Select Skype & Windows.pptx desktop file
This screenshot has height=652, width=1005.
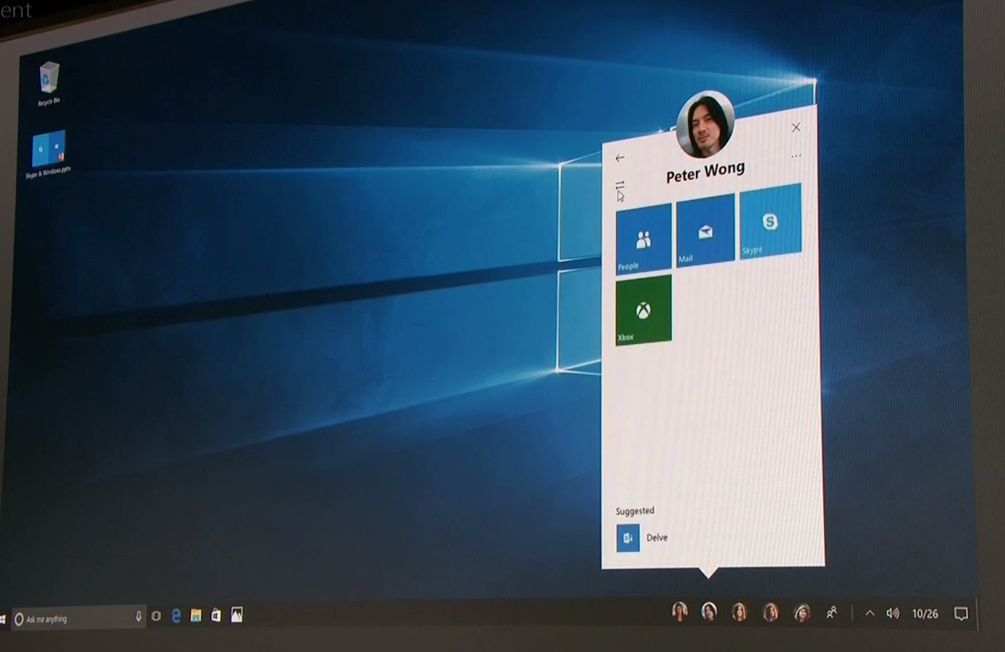click(49, 155)
